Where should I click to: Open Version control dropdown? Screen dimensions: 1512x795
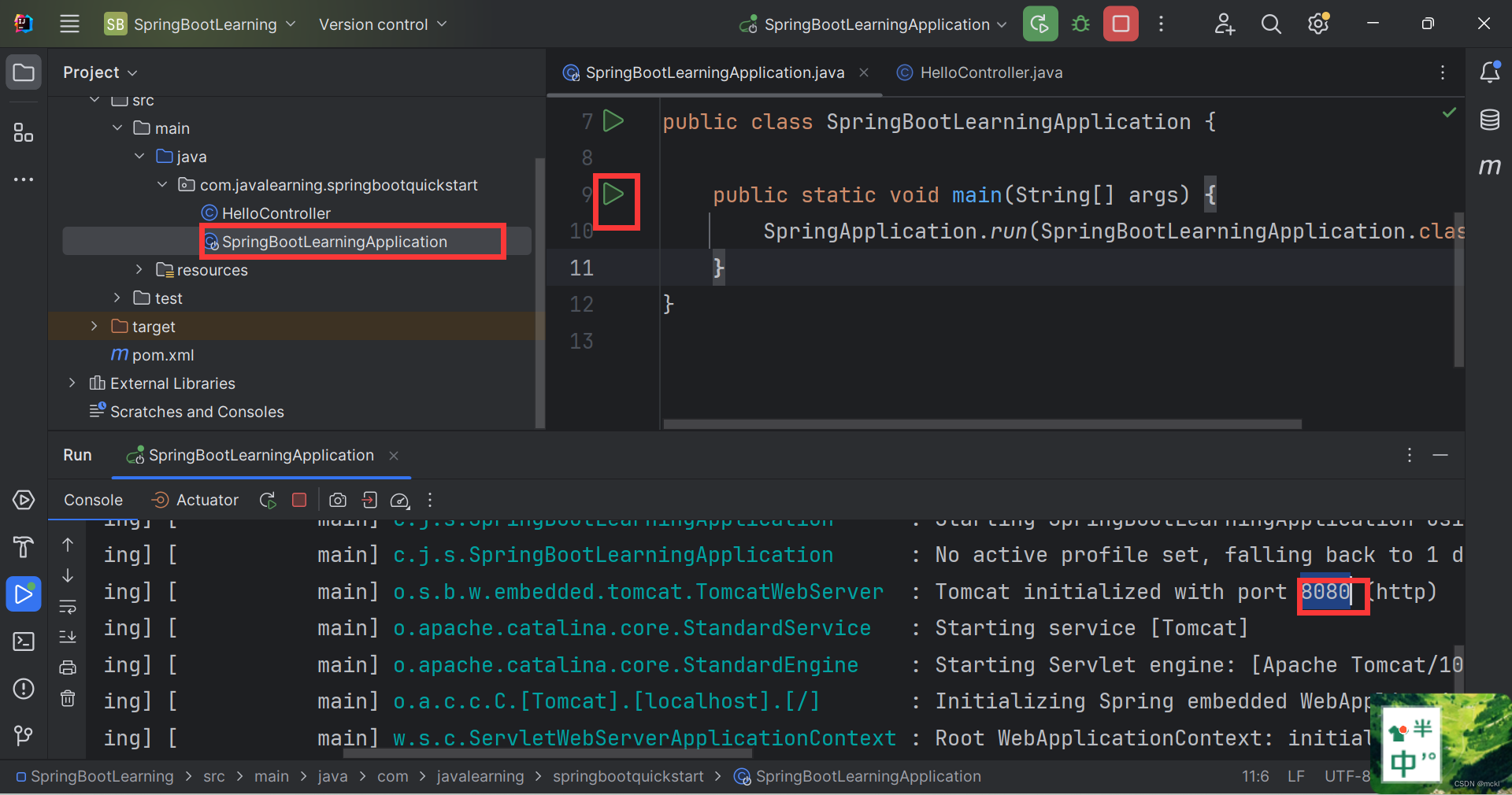pyautogui.click(x=383, y=24)
